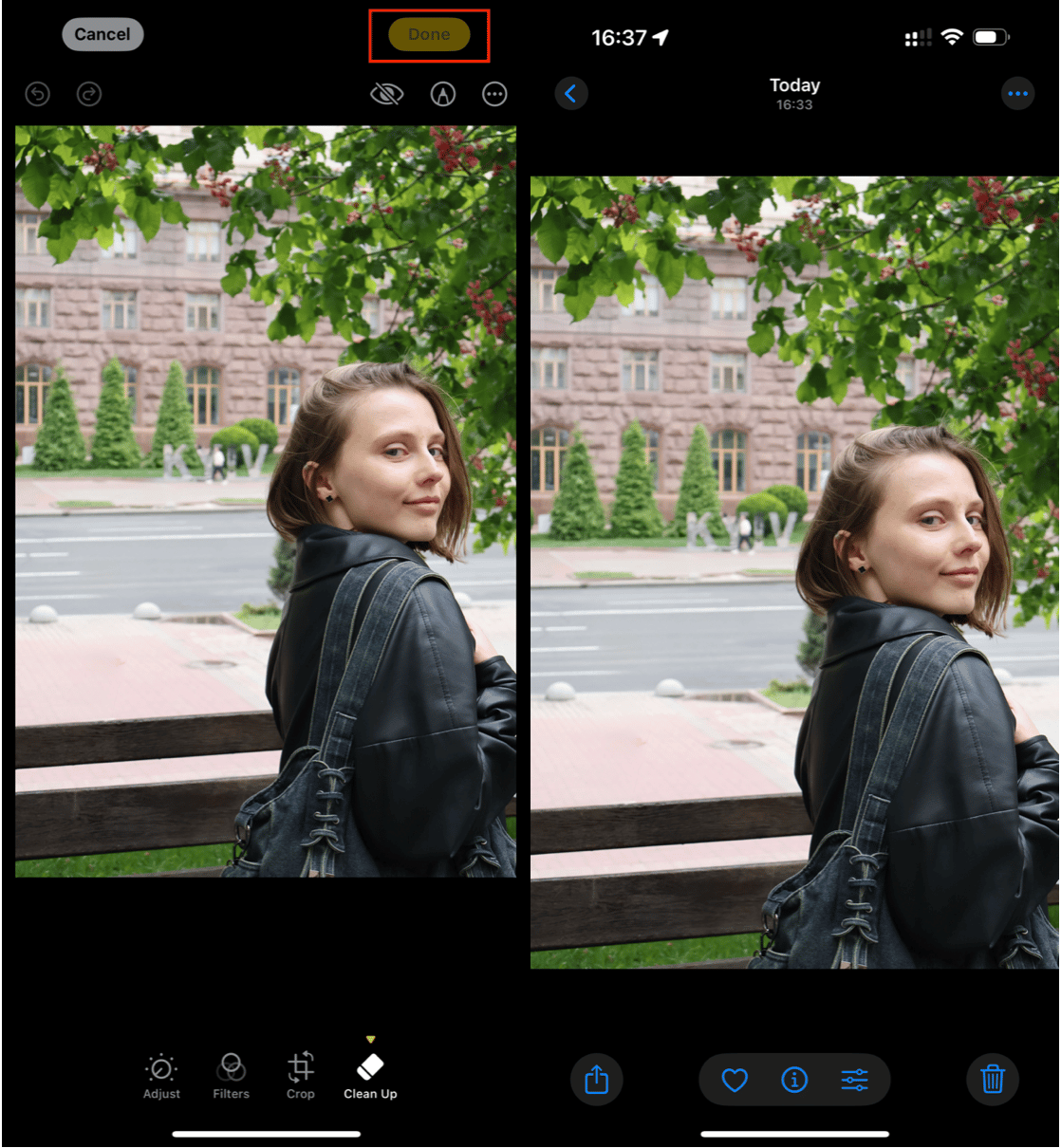Toggle the crossed-out eye visibility icon
The image size is (1061, 1148).
[x=386, y=94]
